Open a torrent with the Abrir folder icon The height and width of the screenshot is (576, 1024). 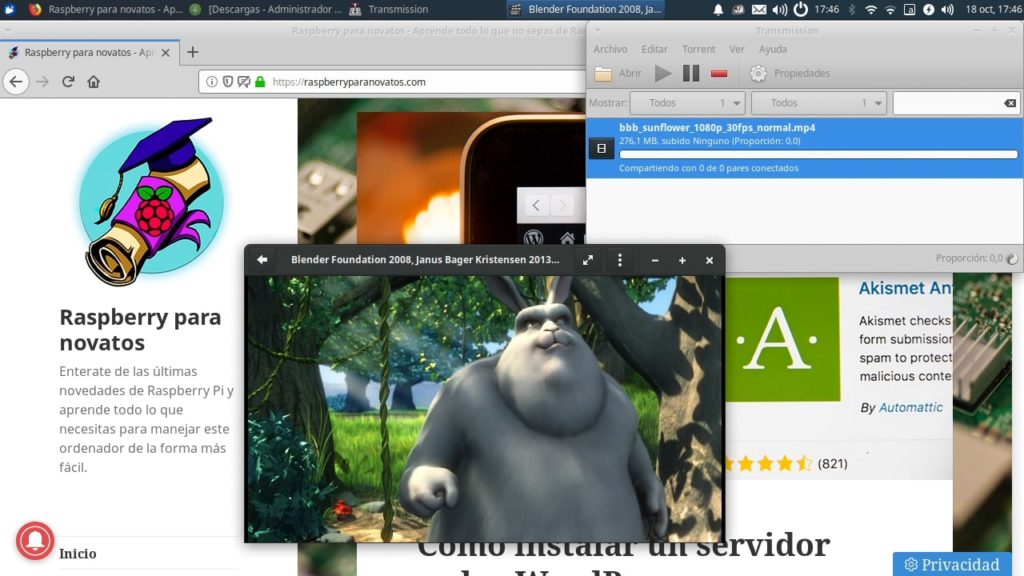[x=603, y=74]
